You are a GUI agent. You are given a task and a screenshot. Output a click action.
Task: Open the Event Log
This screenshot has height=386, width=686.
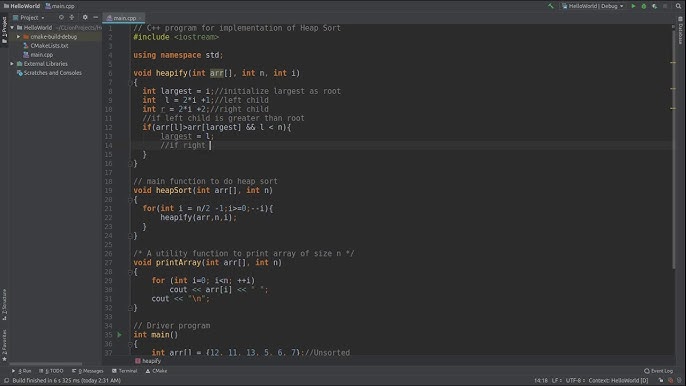(658, 371)
